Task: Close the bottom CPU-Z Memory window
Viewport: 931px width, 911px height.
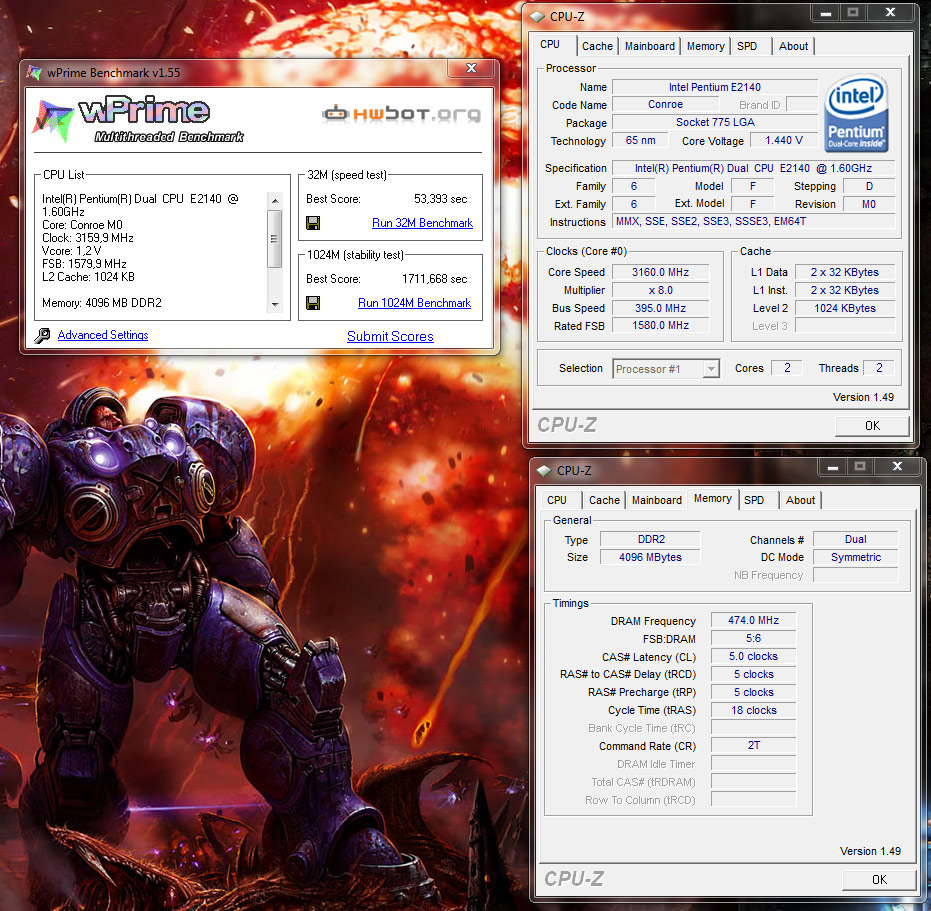Action: pos(897,467)
